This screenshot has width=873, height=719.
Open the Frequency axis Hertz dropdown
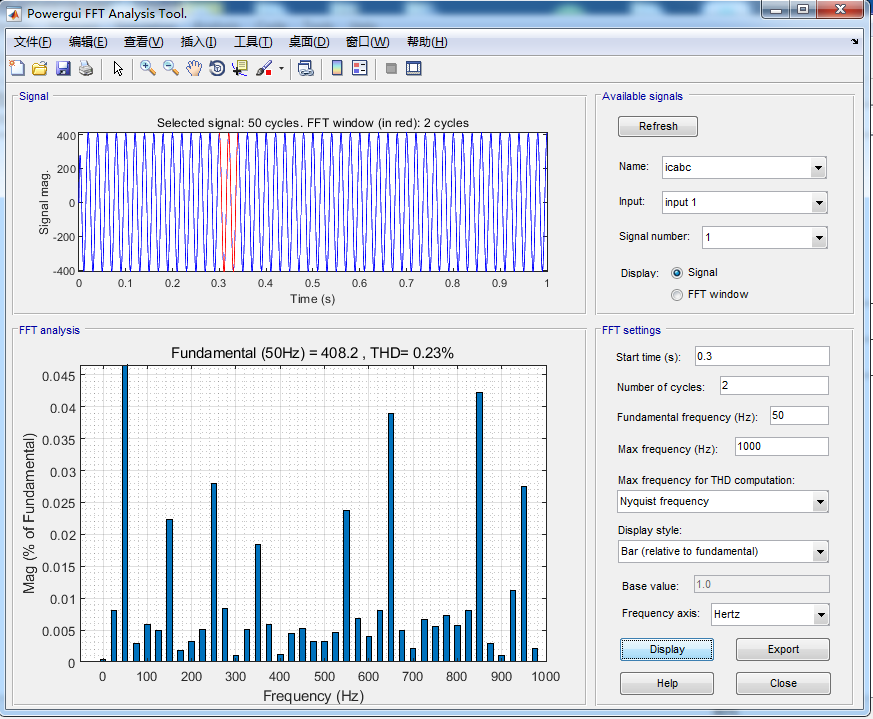770,614
